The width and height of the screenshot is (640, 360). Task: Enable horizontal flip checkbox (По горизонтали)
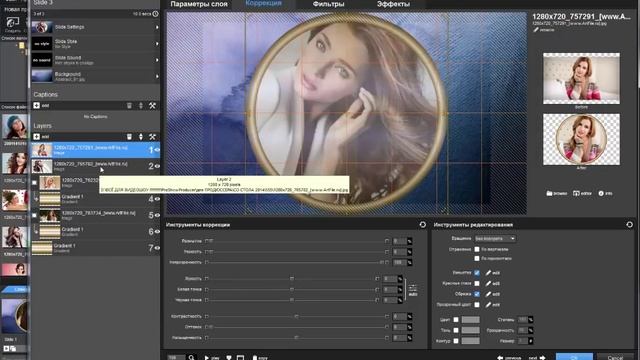[x=477, y=258]
